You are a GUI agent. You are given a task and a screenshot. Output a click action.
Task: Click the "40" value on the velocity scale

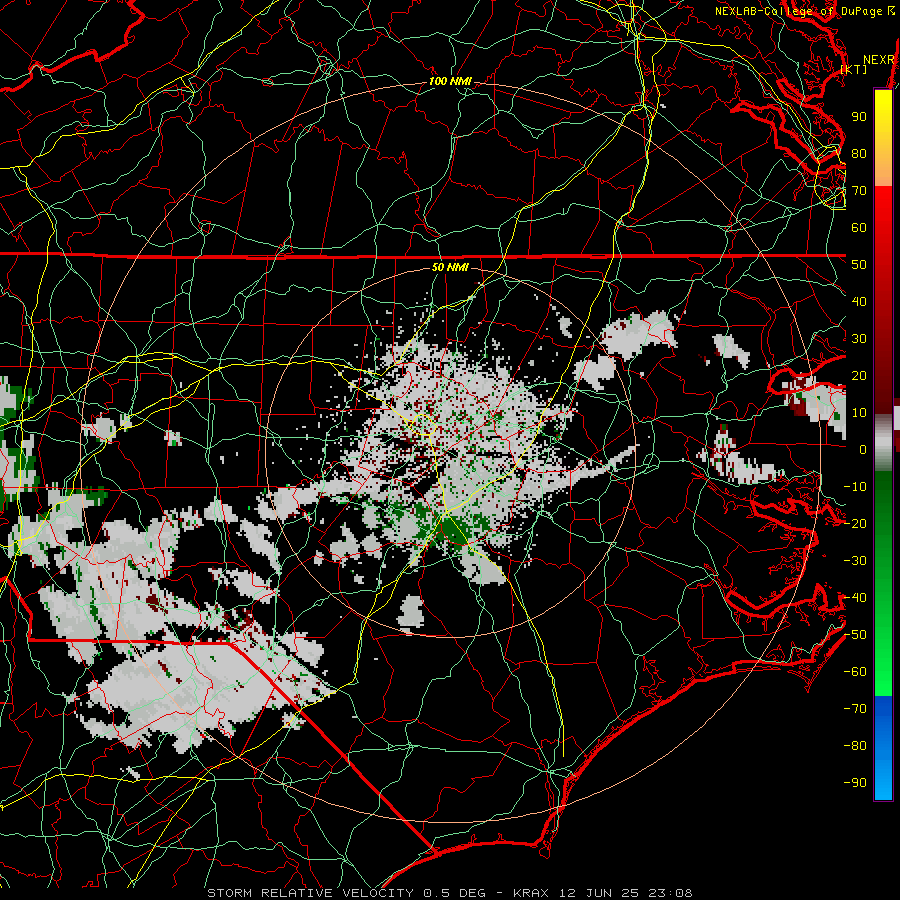pos(859,302)
